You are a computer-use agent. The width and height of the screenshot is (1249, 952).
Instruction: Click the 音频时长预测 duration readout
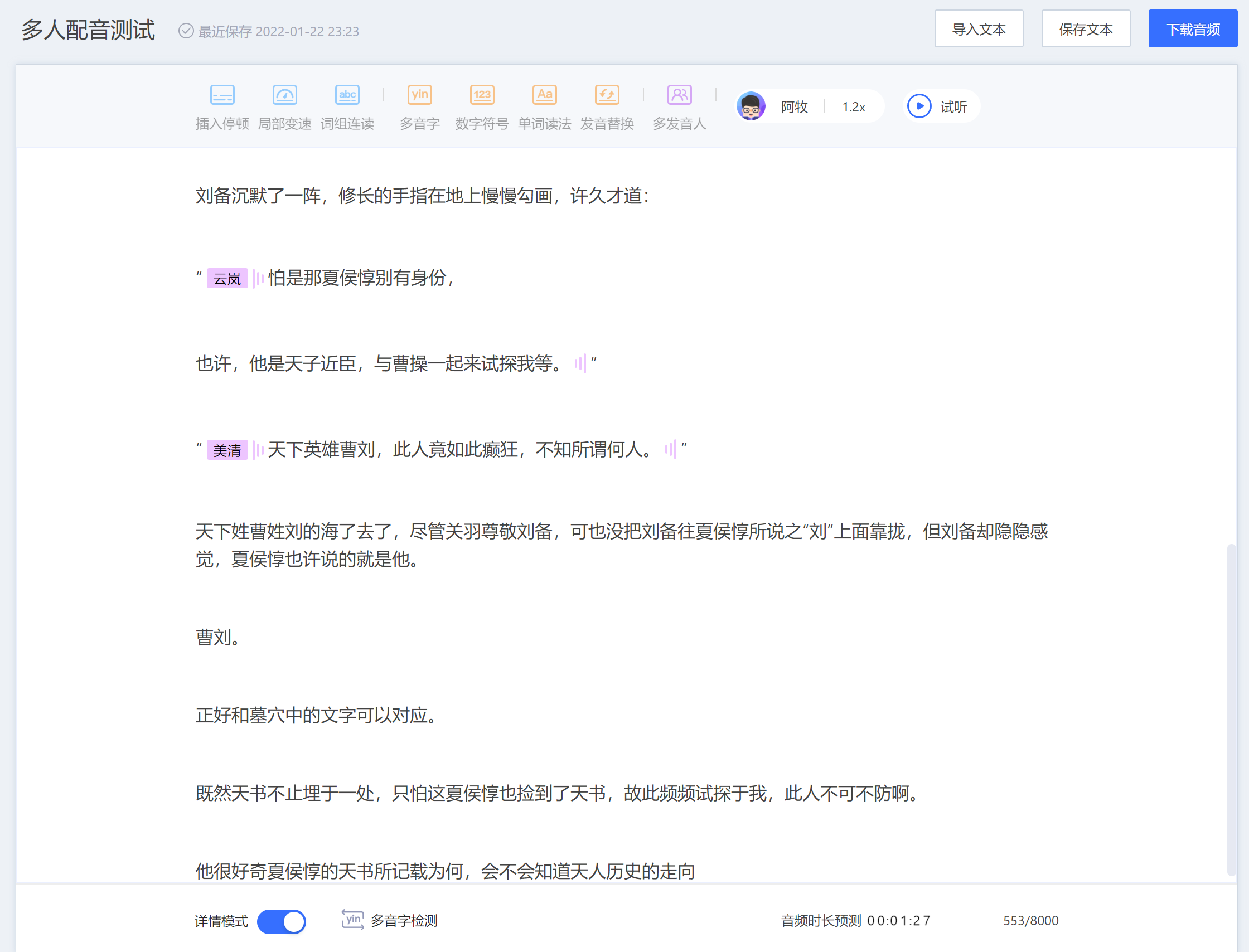pos(855,921)
